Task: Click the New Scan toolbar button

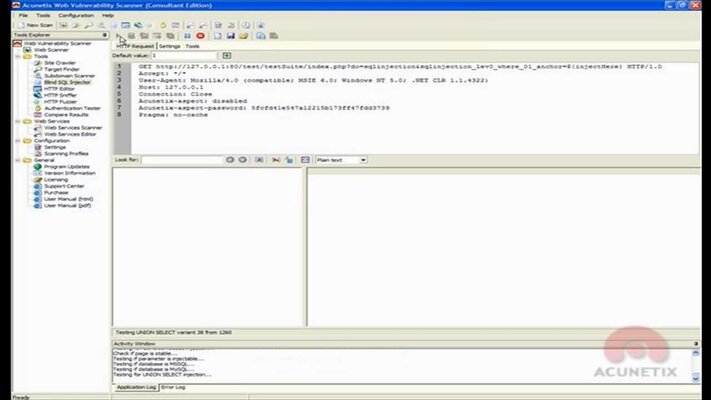Action: tap(35, 25)
